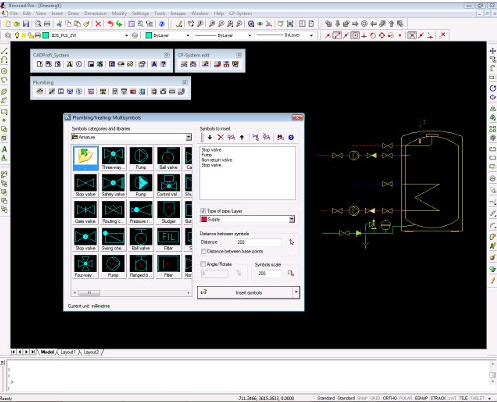Toggle GRID in the status bar
Screen dimensions: 497x402
click(375, 398)
